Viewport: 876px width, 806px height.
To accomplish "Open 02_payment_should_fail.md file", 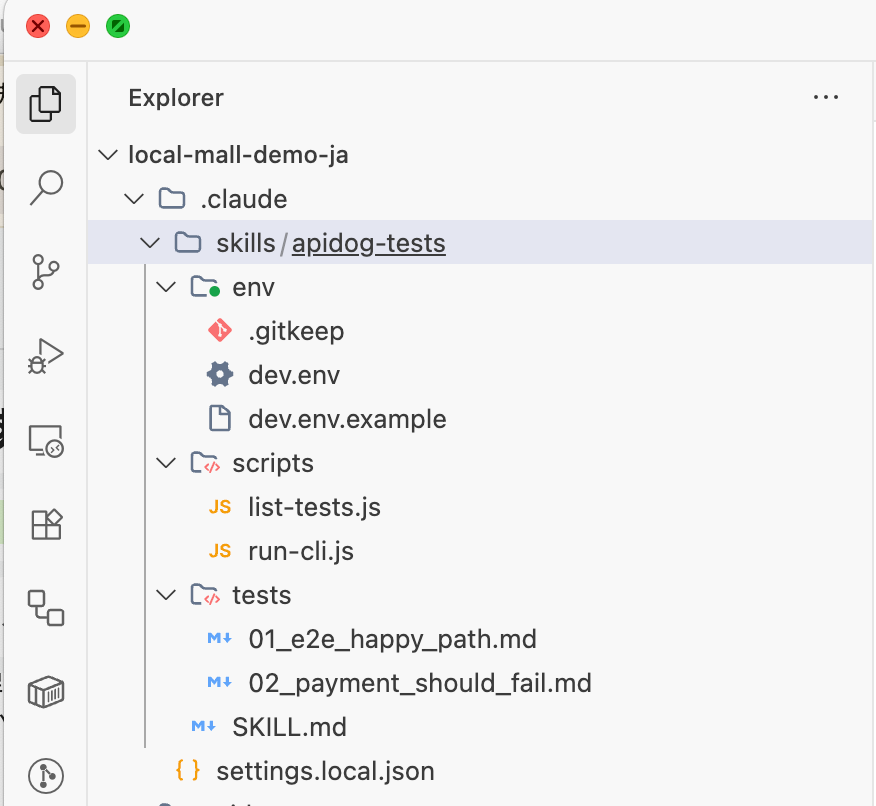I will click(420, 683).
